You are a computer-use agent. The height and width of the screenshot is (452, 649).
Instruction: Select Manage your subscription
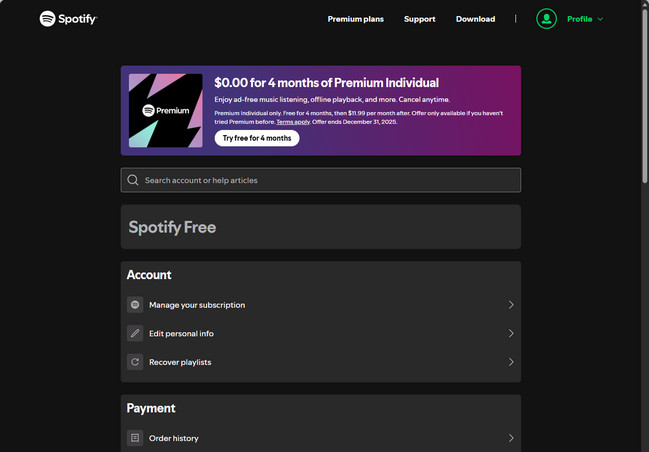pyautogui.click(x=321, y=305)
